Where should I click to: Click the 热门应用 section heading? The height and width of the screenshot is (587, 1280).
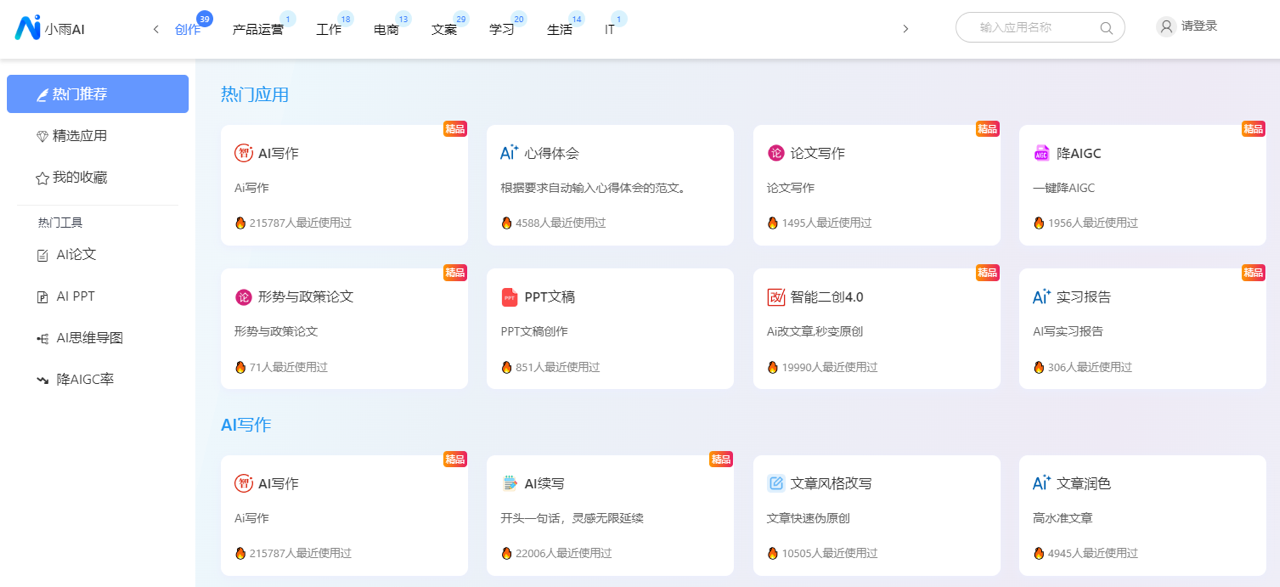click(x=255, y=95)
